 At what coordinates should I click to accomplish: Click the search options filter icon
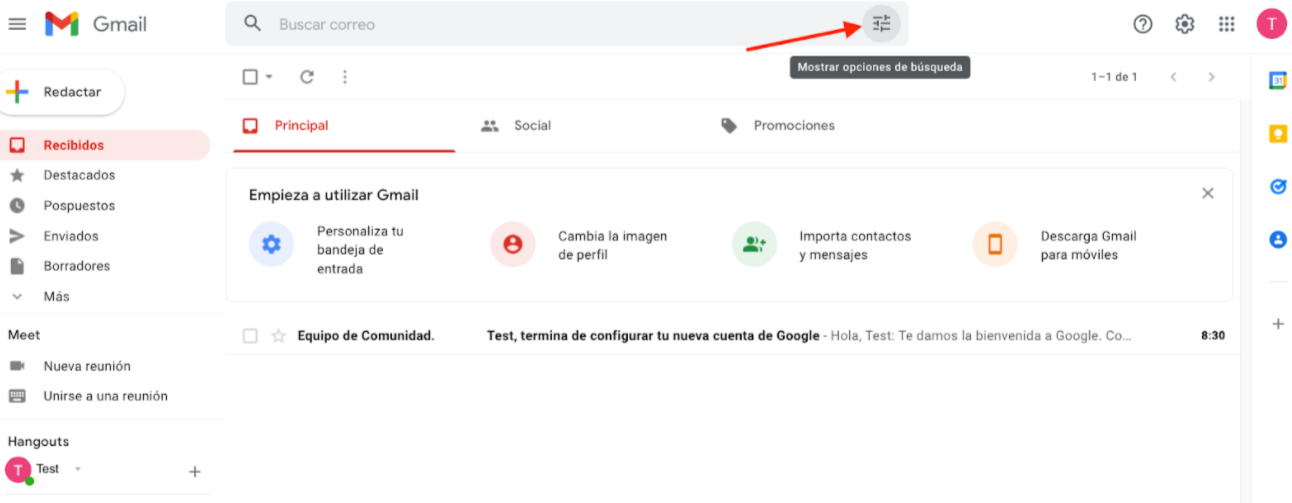tap(881, 24)
